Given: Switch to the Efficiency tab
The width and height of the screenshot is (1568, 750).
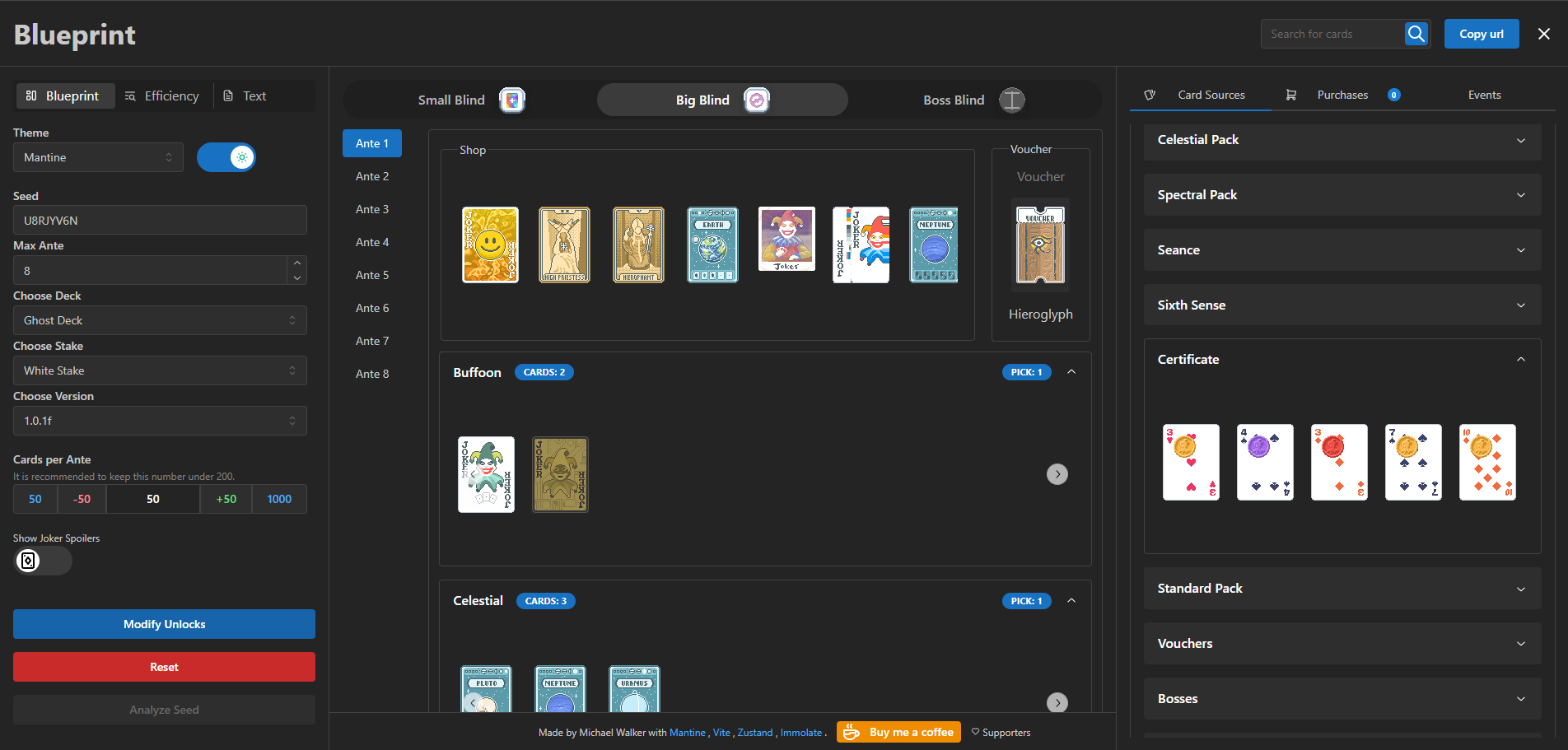Looking at the screenshot, I should pyautogui.click(x=162, y=95).
